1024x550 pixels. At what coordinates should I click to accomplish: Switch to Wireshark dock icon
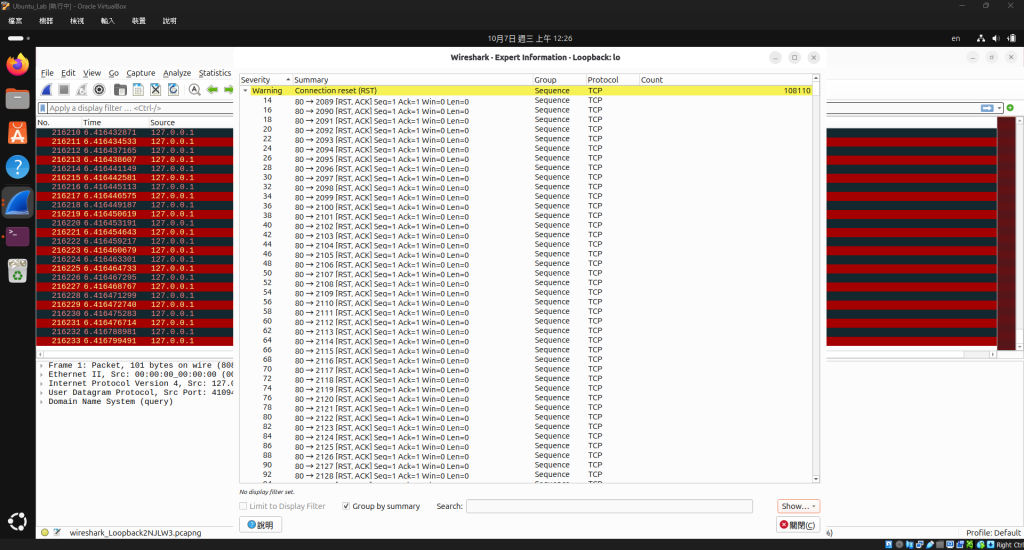click(x=18, y=202)
